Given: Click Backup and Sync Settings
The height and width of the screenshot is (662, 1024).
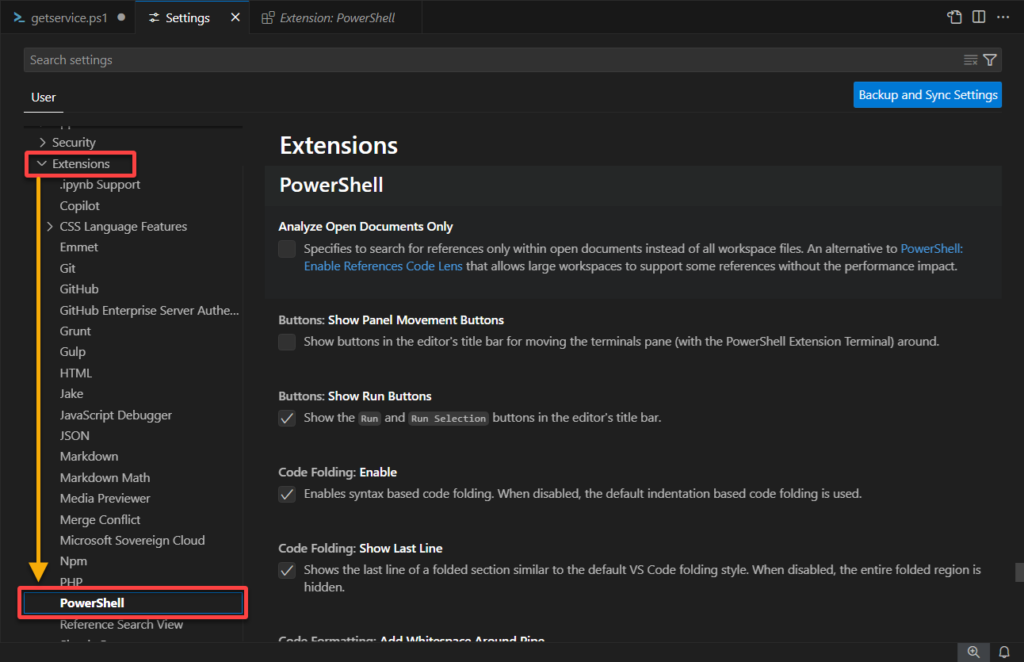Looking at the screenshot, I should [x=926, y=94].
